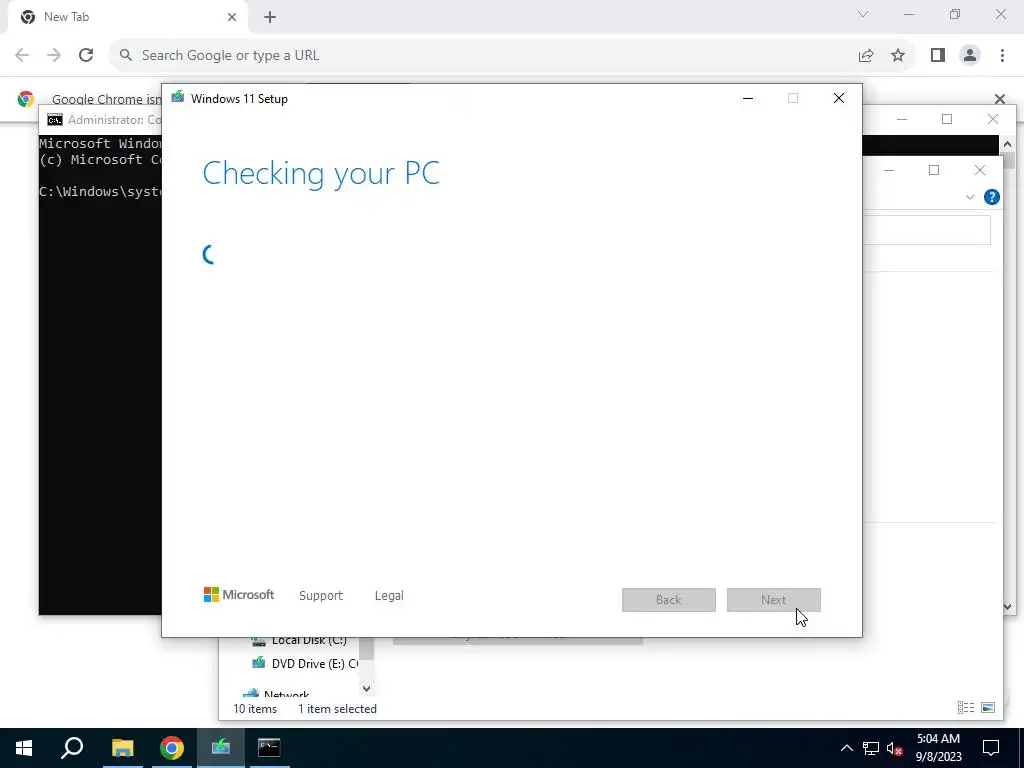Image resolution: width=1024 pixels, height=768 pixels.
Task: Close the Windows 11 Setup window
Action: click(x=839, y=99)
